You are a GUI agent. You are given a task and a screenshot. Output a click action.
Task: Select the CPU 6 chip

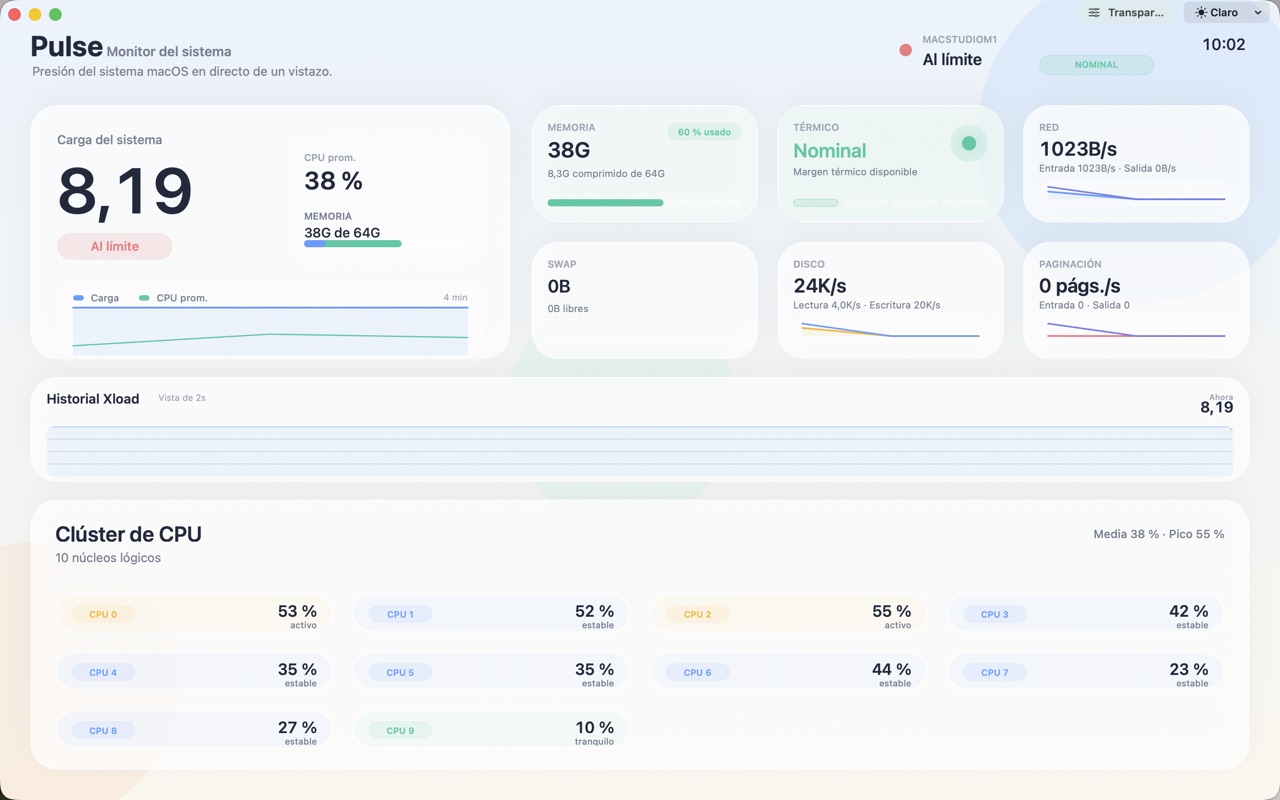click(697, 672)
